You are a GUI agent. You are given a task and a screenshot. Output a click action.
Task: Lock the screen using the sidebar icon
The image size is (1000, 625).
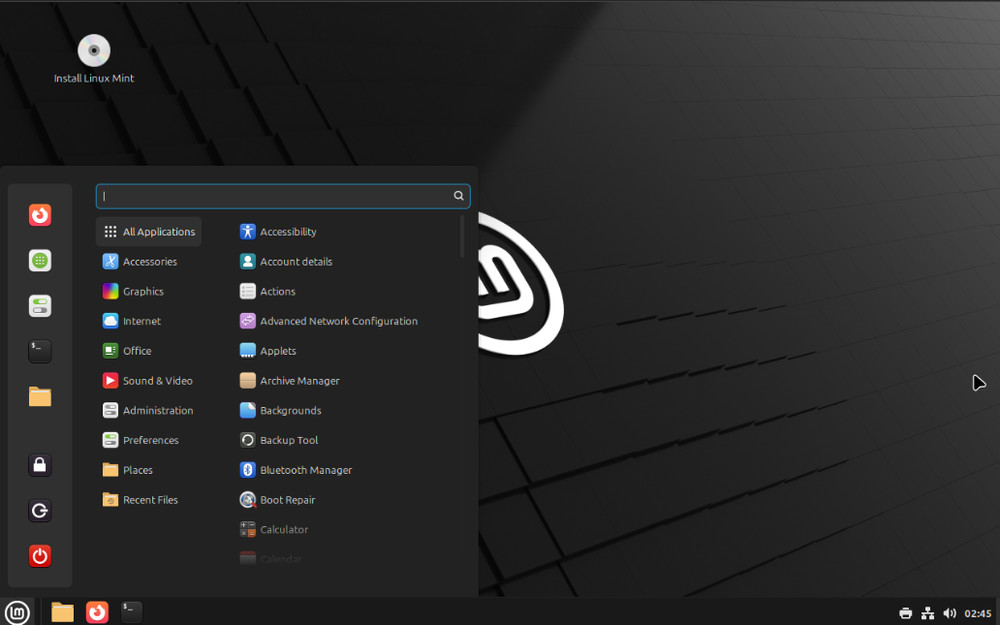pyautogui.click(x=40, y=465)
